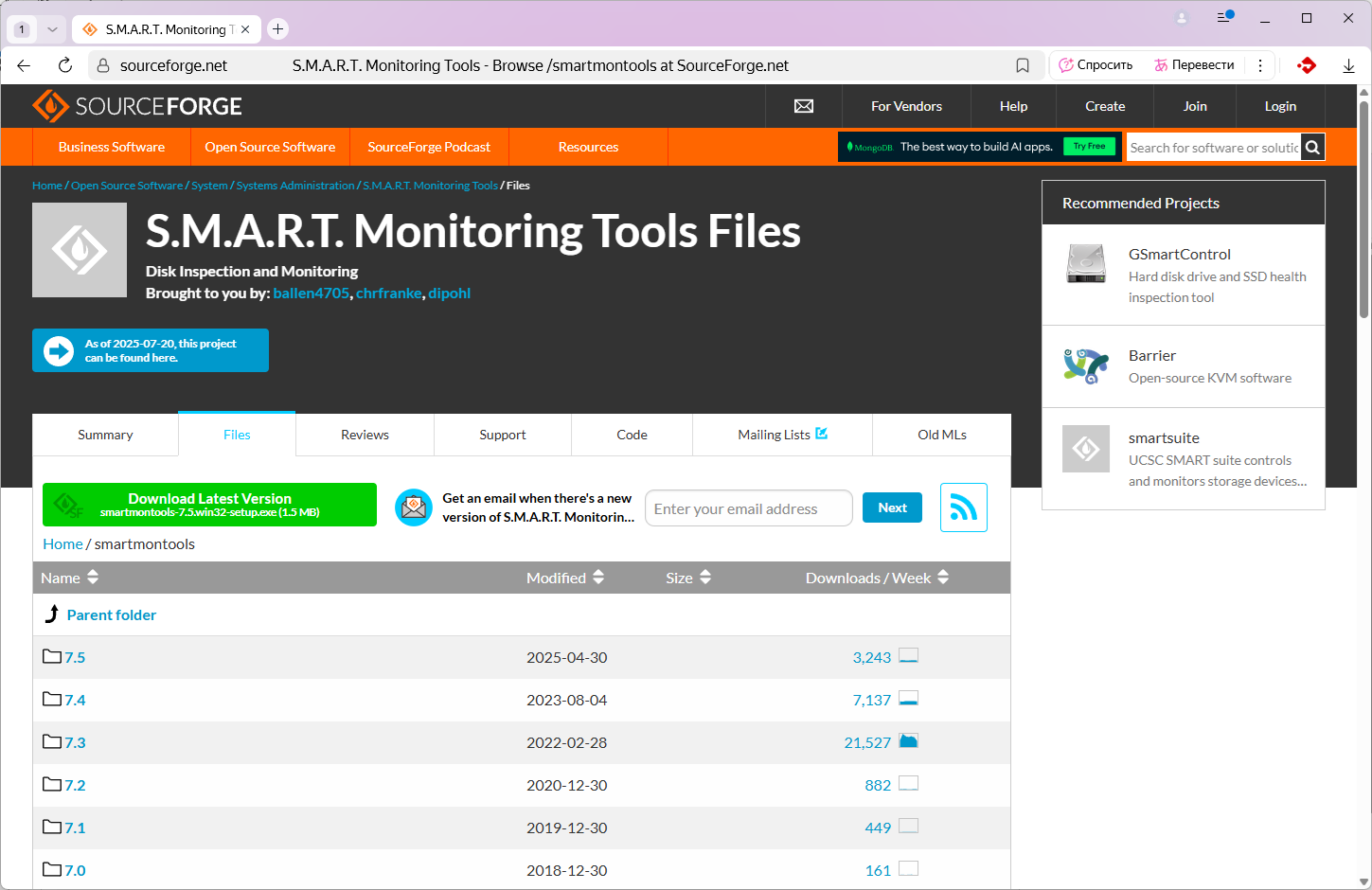Click the email address input field
The width and height of the screenshot is (1372, 890).
(749, 508)
